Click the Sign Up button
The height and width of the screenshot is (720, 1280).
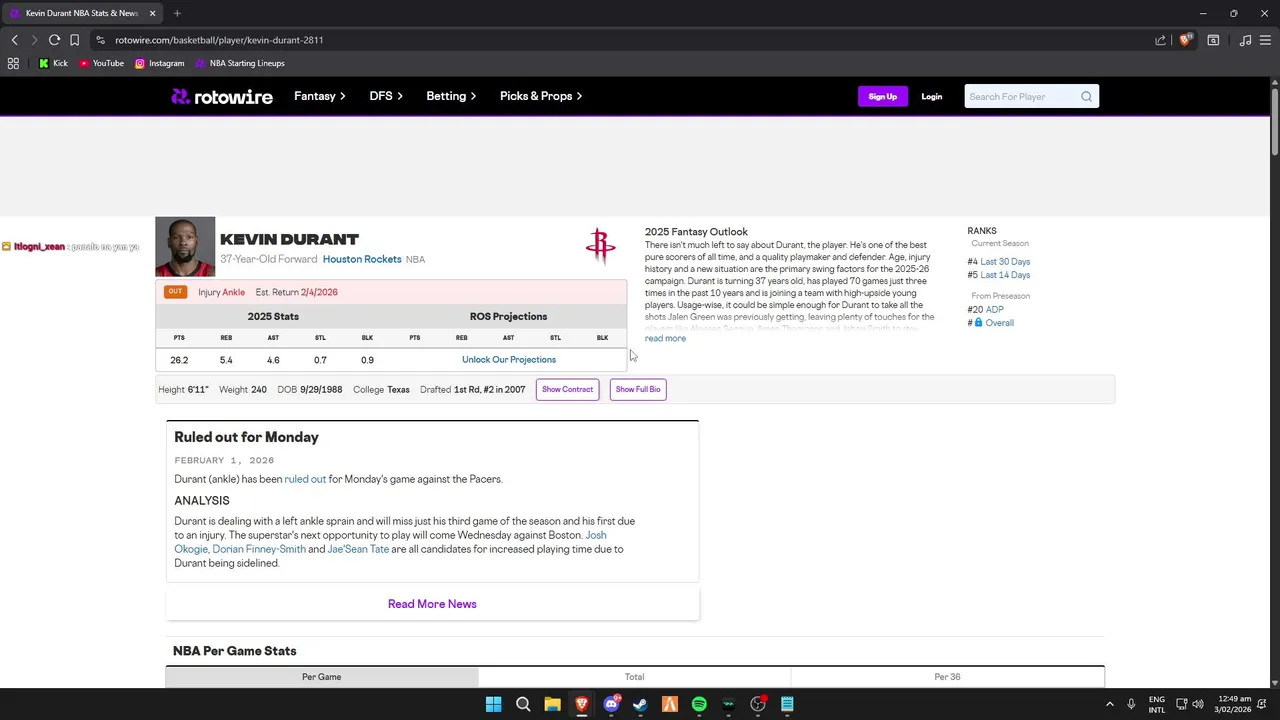(882, 96)
